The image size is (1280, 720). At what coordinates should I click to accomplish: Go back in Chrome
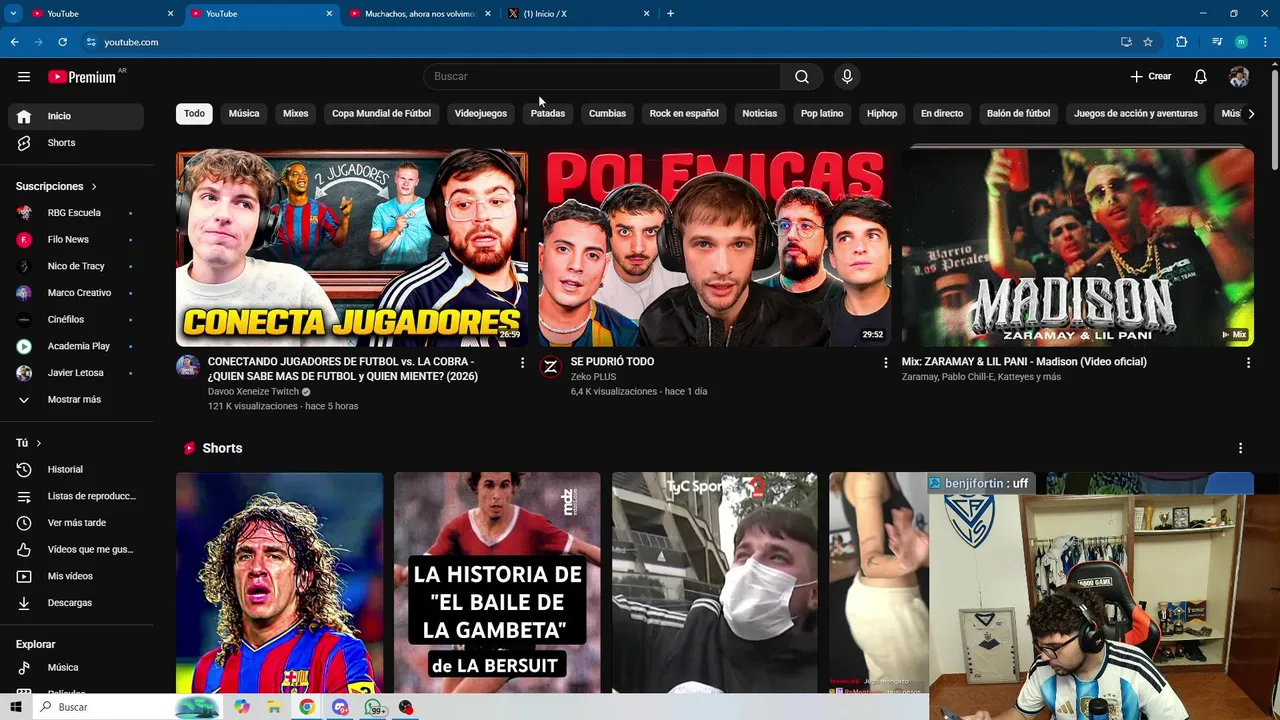(x=14, y=42)
